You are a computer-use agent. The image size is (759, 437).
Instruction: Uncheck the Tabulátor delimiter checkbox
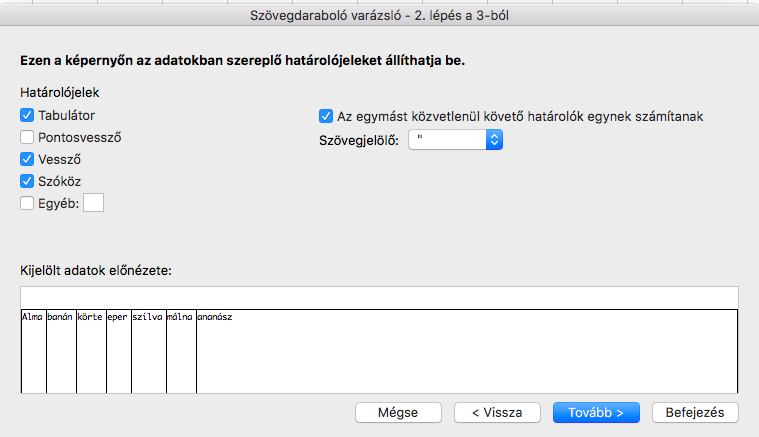[27, 115]
